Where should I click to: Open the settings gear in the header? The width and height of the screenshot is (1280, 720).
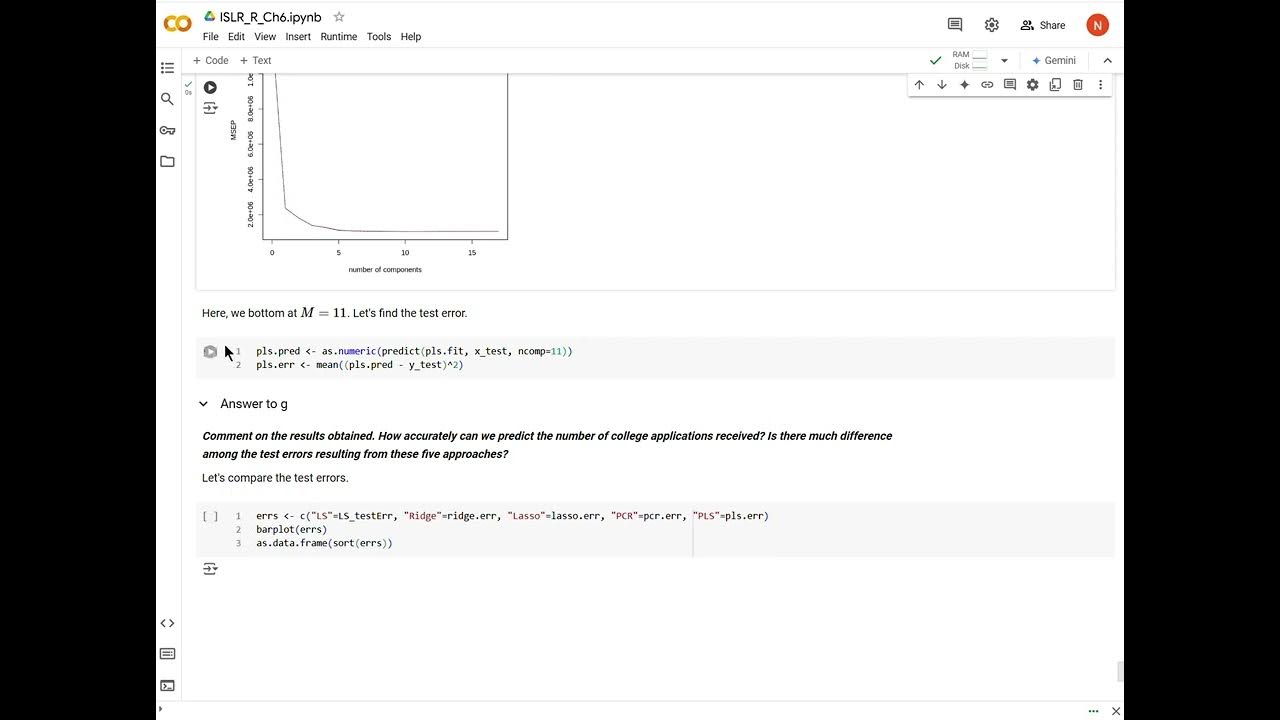click(x=992, y=25)
